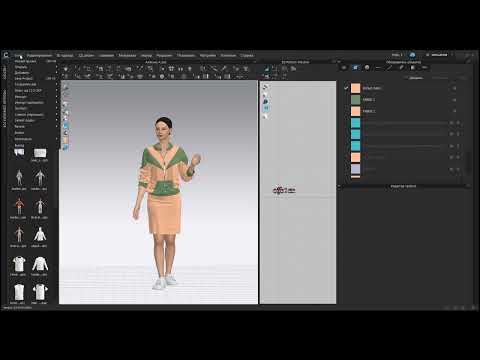Viewport: 480px width, 360px height.
Task: Click bottom icon of 3D window vertical toolbar
Action: click(66, 148)
